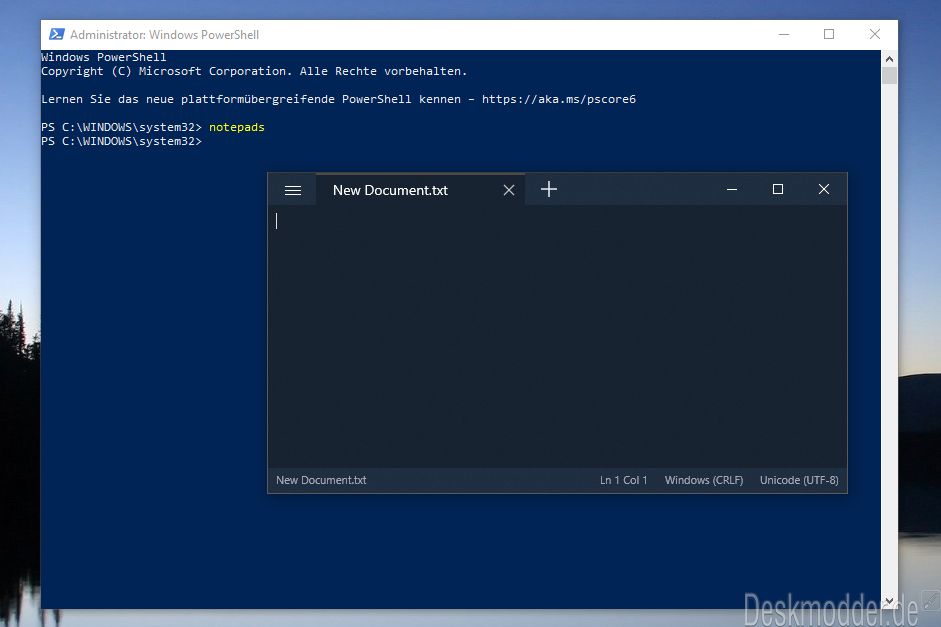The image size is (941, 627).
Task: Maximize the PowerShell window
Action: 829,34
